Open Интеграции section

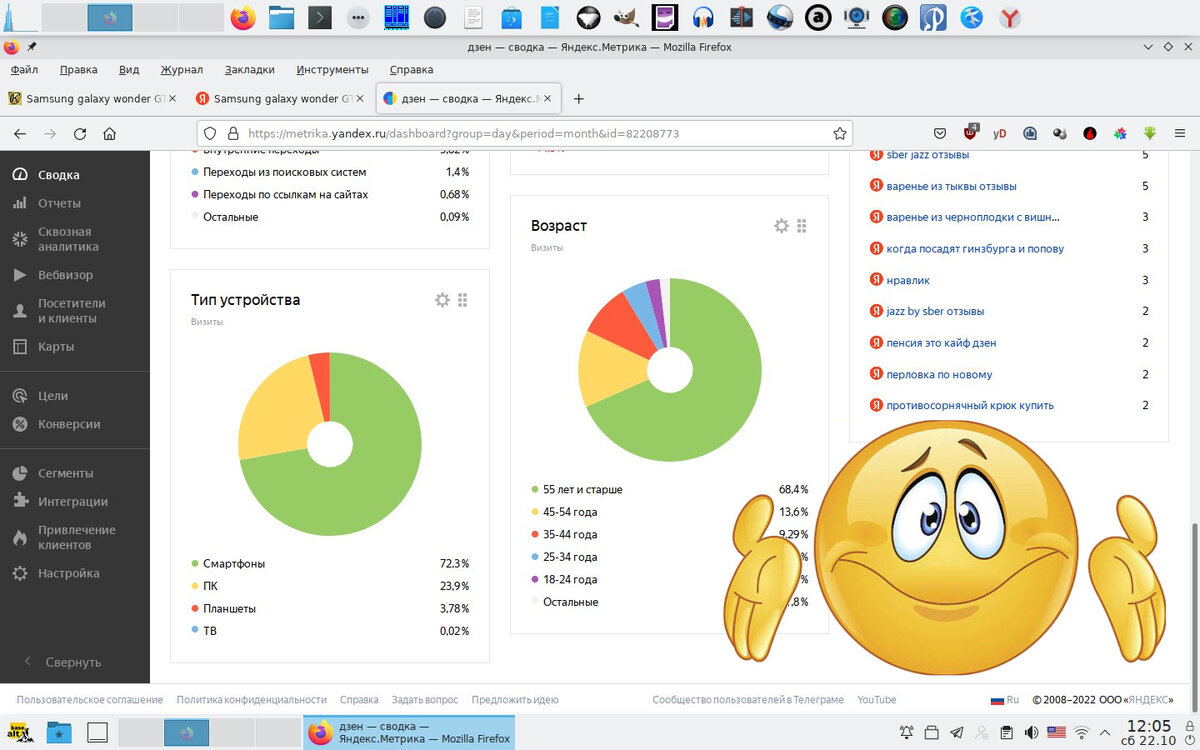pos(73,501)
